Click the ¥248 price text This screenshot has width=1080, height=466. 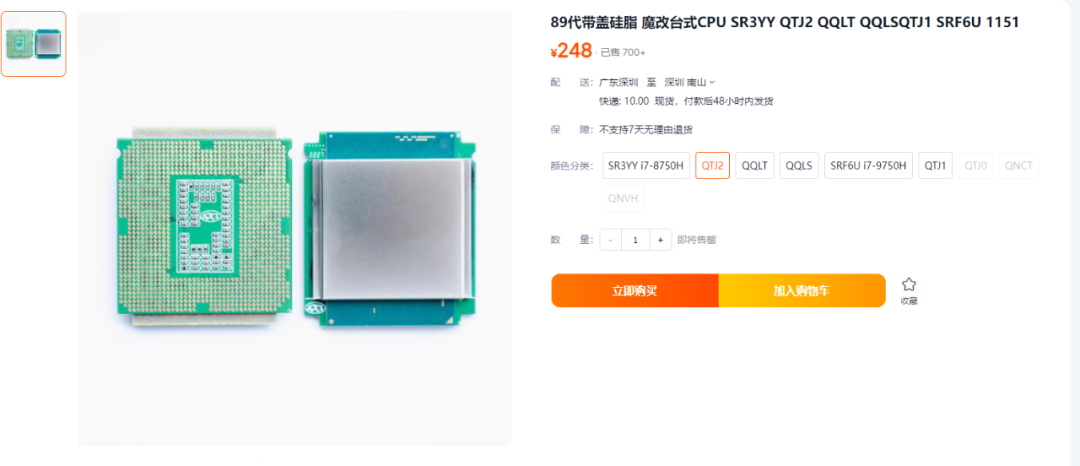(571, 51)
